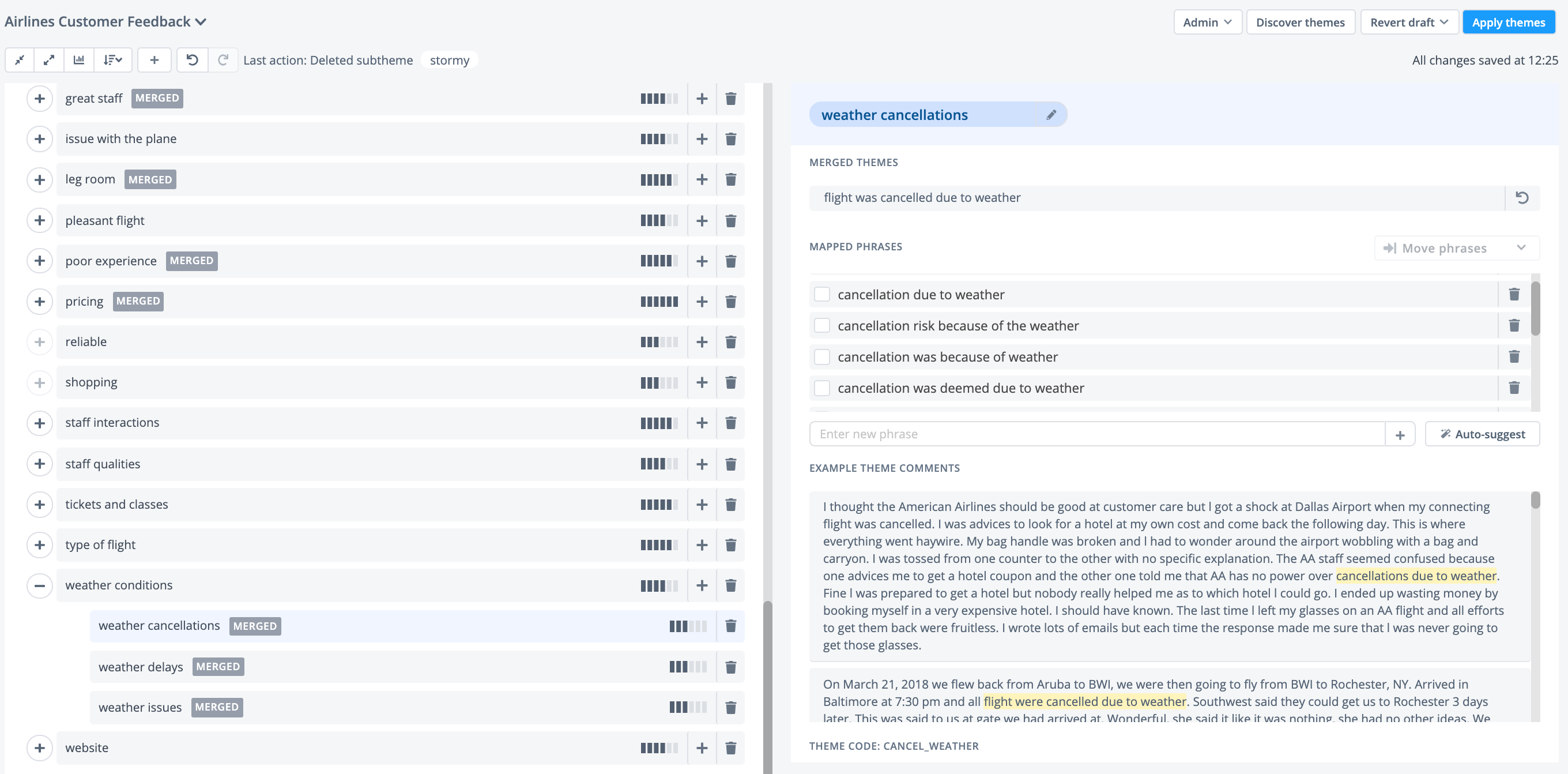Delete the 'weather delays' subtheme
The width and height of the screenshot is (1568, 774).
(x=730, y=666)
